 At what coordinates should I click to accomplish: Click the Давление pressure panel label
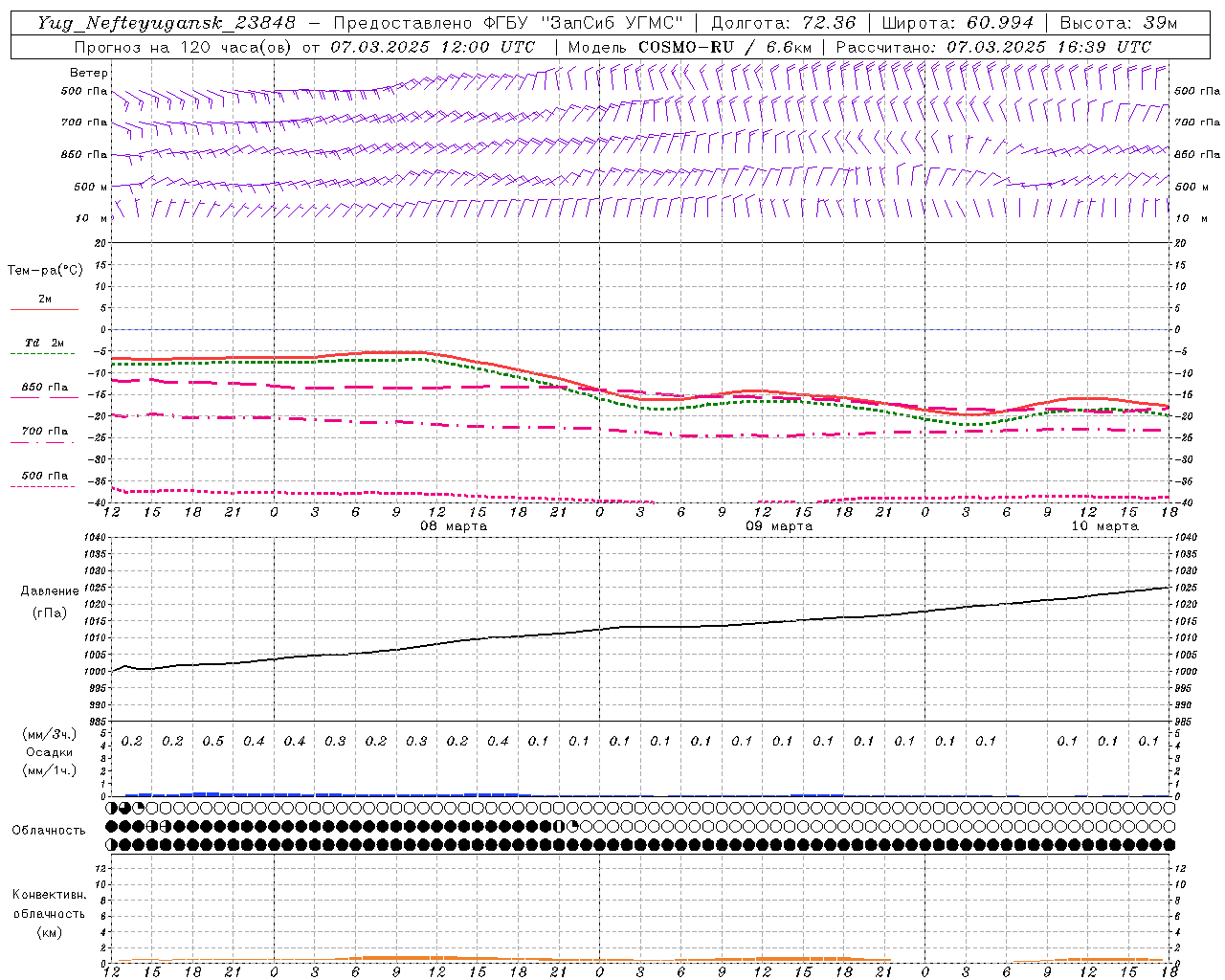point(50,591)
